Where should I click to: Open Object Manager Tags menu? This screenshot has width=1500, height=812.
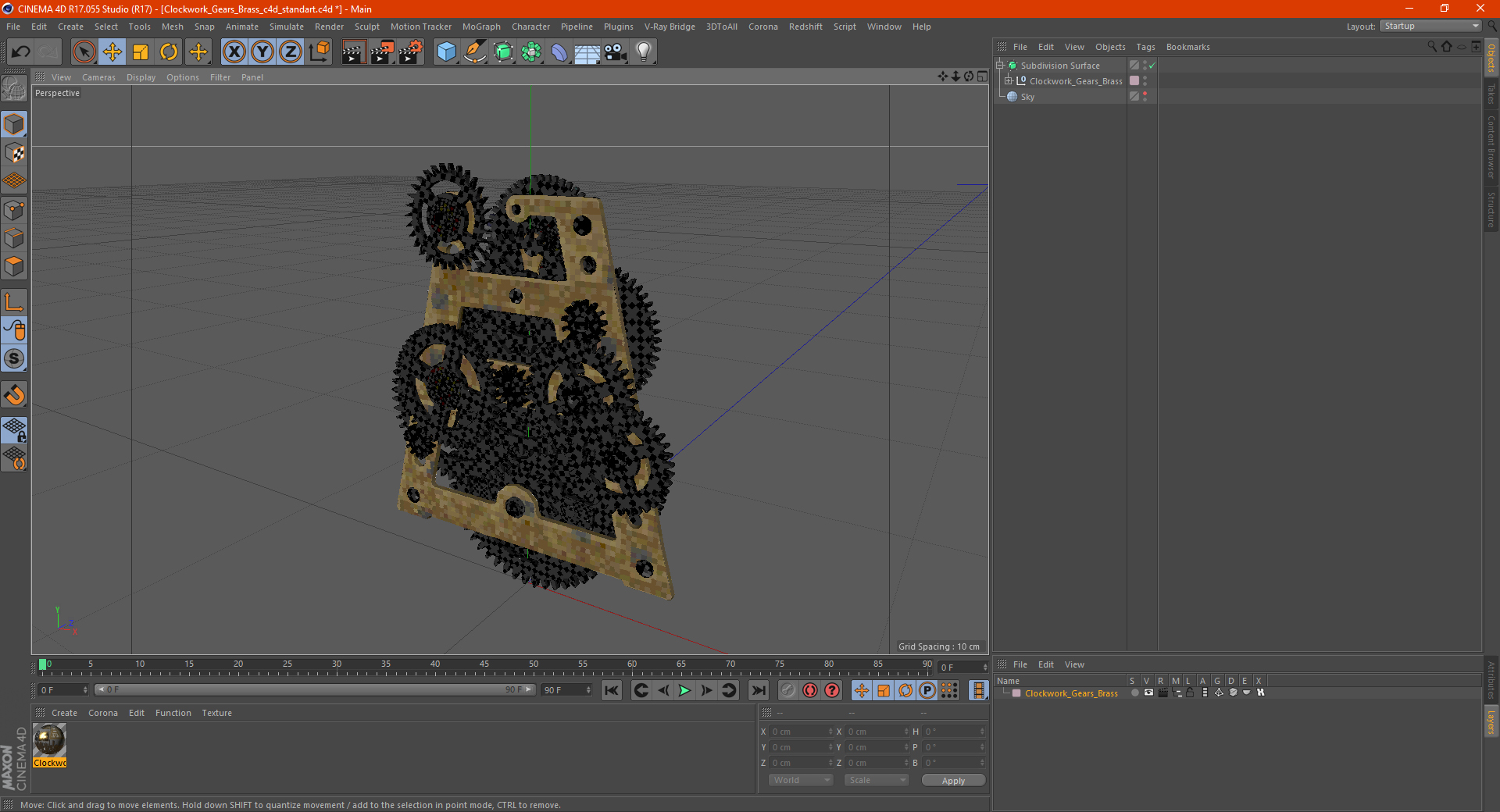click(x=1145, y=47)
